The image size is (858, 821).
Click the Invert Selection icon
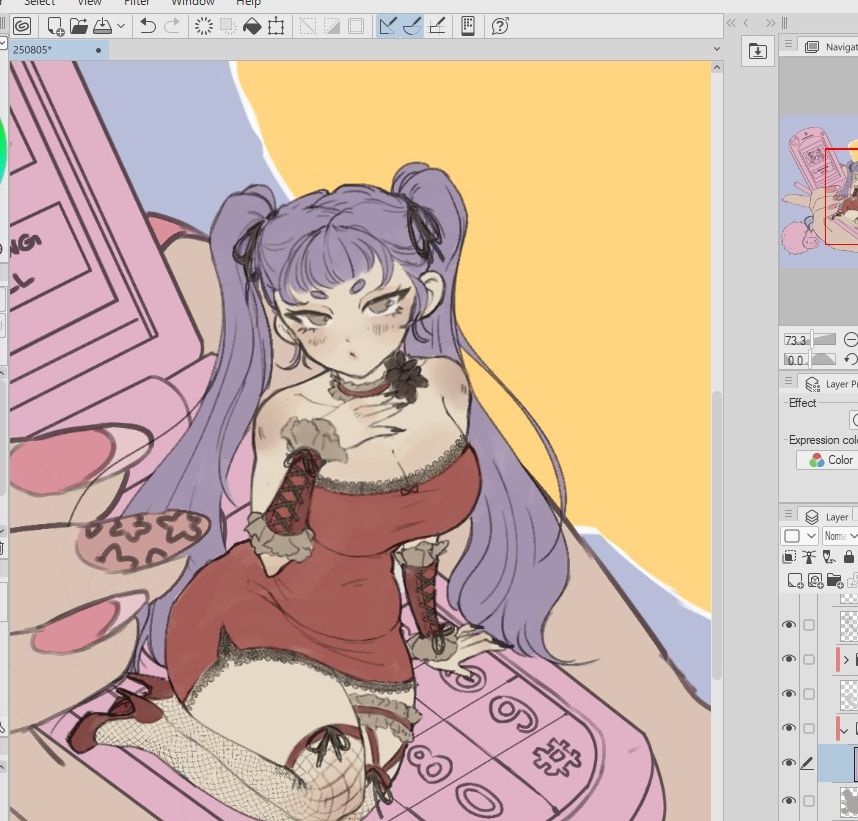coord(332,26)
